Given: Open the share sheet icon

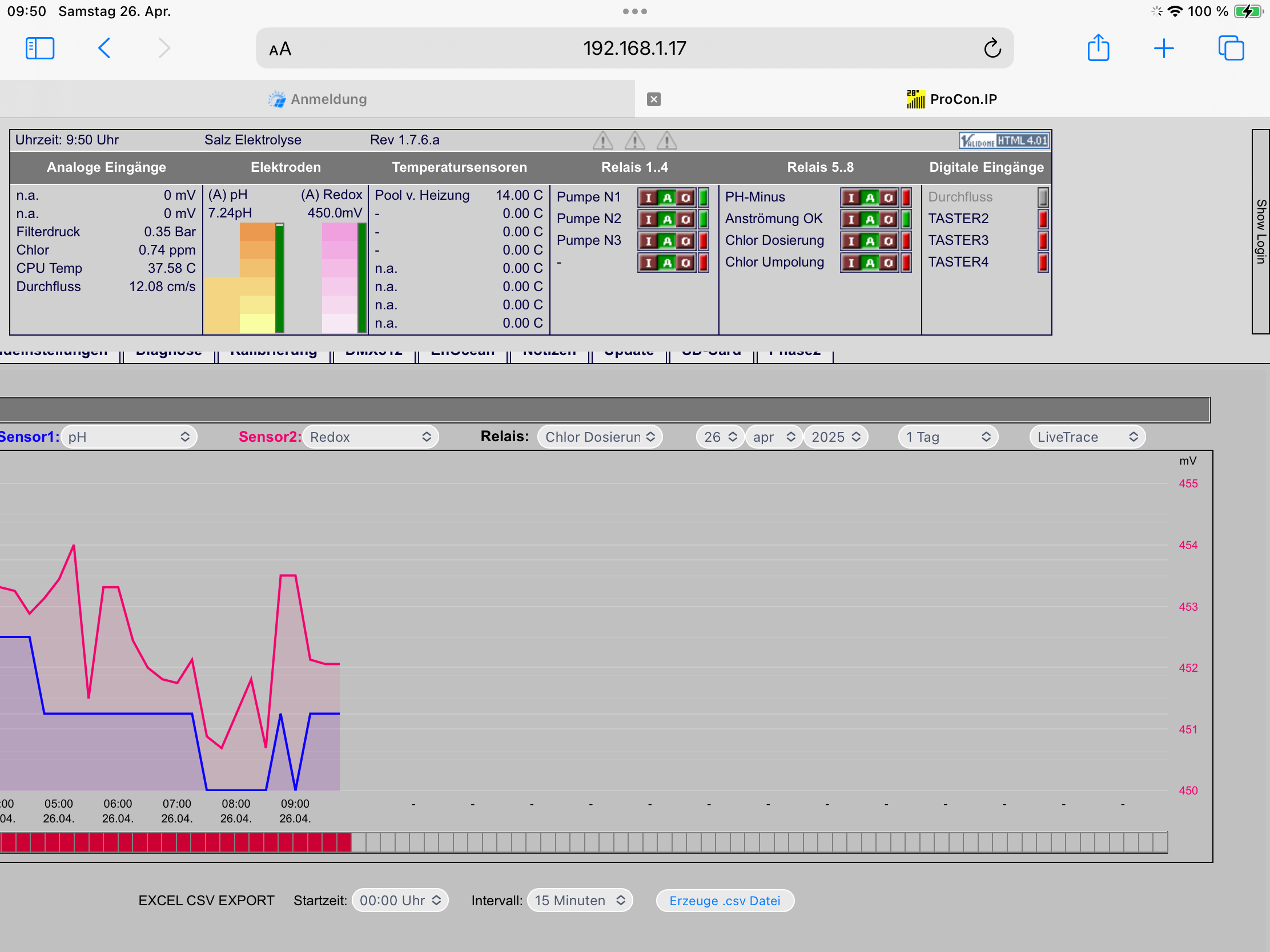Looking at the screenshot, I should 1098,47.
